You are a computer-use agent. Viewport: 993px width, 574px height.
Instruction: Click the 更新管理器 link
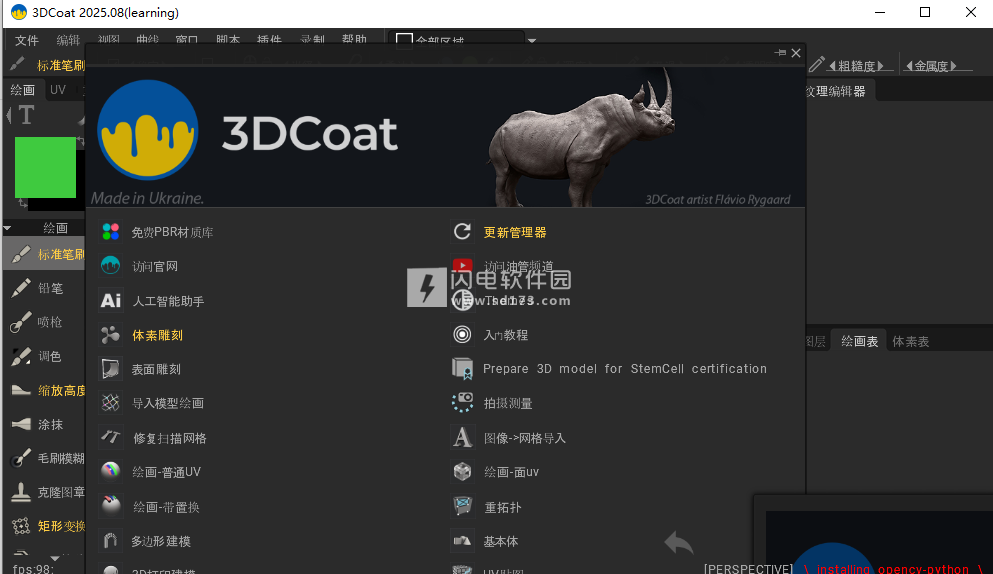coord(515,233)
